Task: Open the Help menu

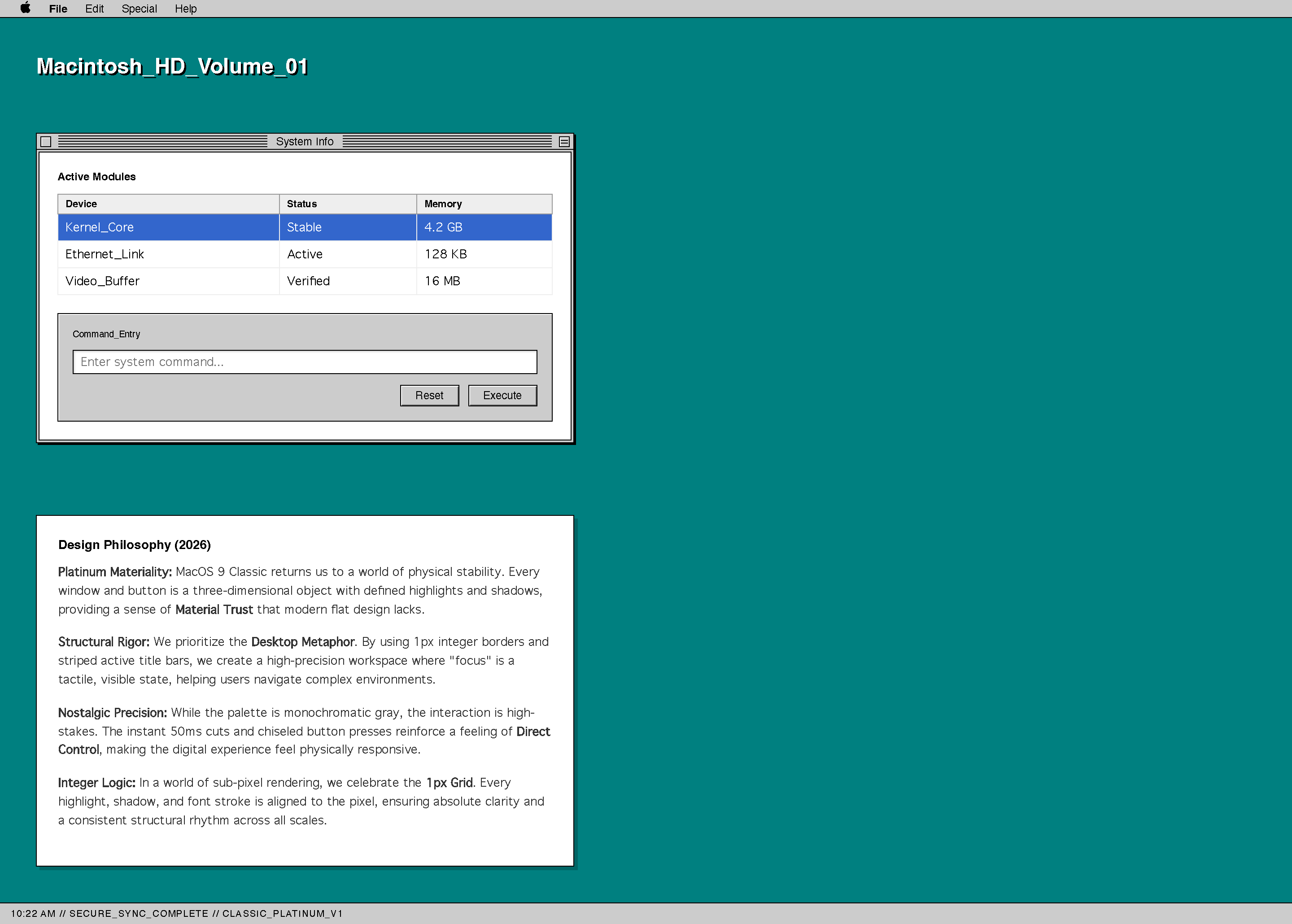Action: (x=185, y=9)
